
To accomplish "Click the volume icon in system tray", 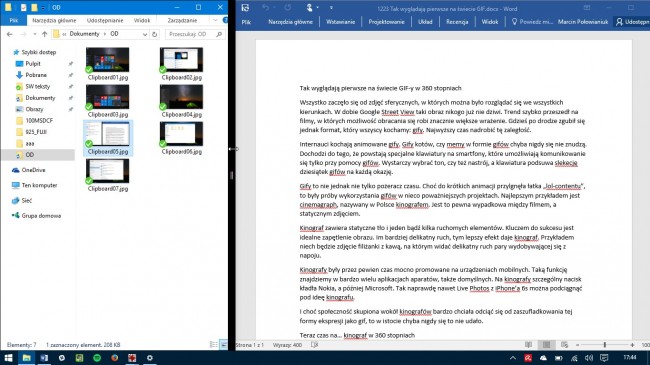I will pyautogui.click(x=589, y=358).
